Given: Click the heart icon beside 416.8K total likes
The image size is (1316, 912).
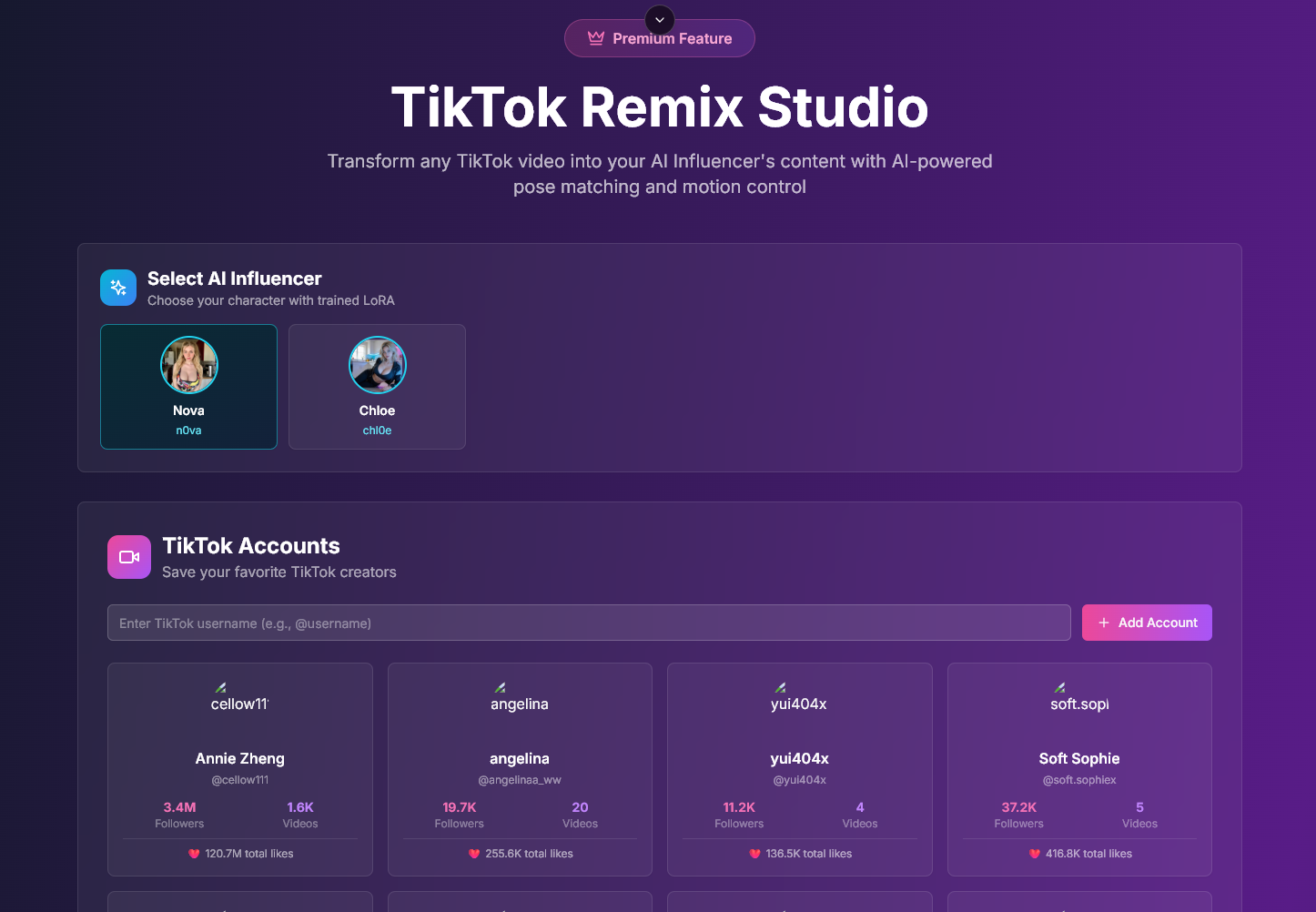Looking at the screenshot, I should (1035, 854).
